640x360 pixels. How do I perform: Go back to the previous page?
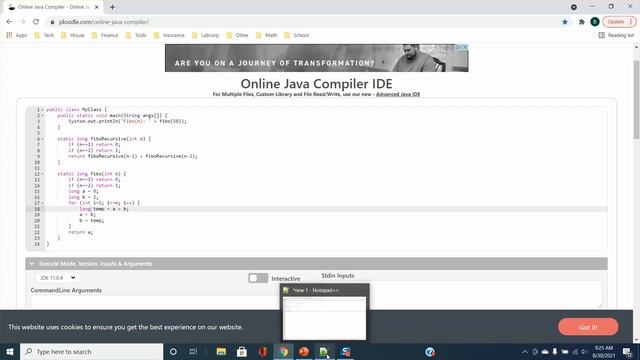pyautogui.click(x=9, y=22)
